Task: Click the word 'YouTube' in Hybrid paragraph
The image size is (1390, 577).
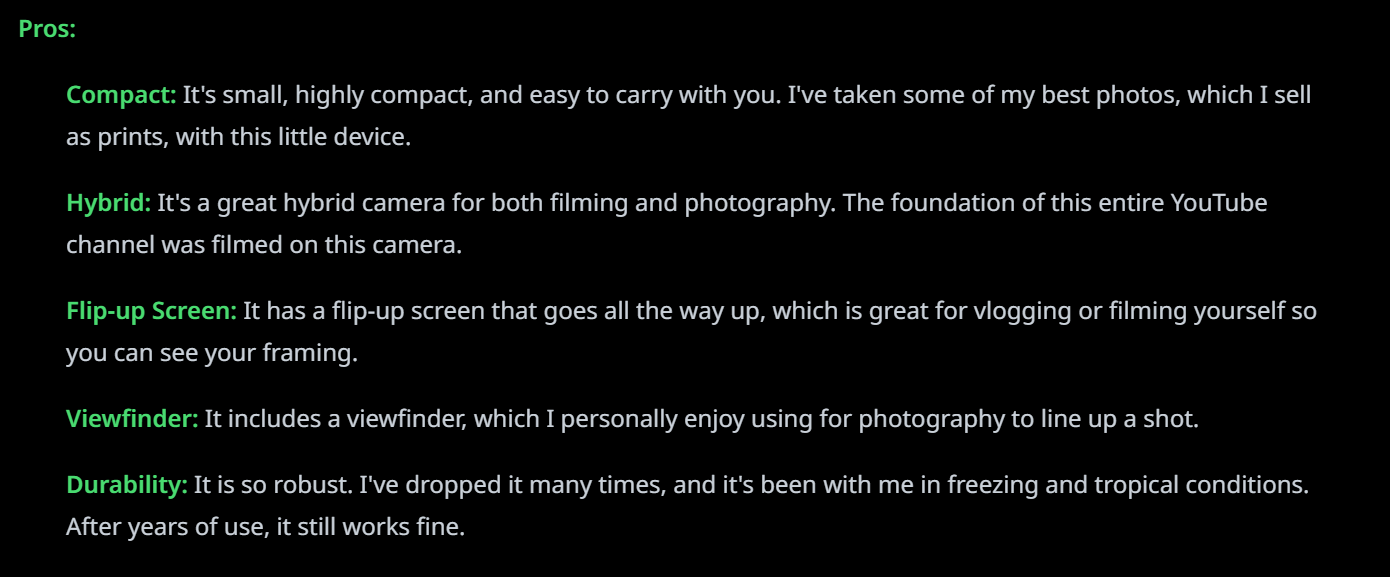Action: coord(1218,204)
